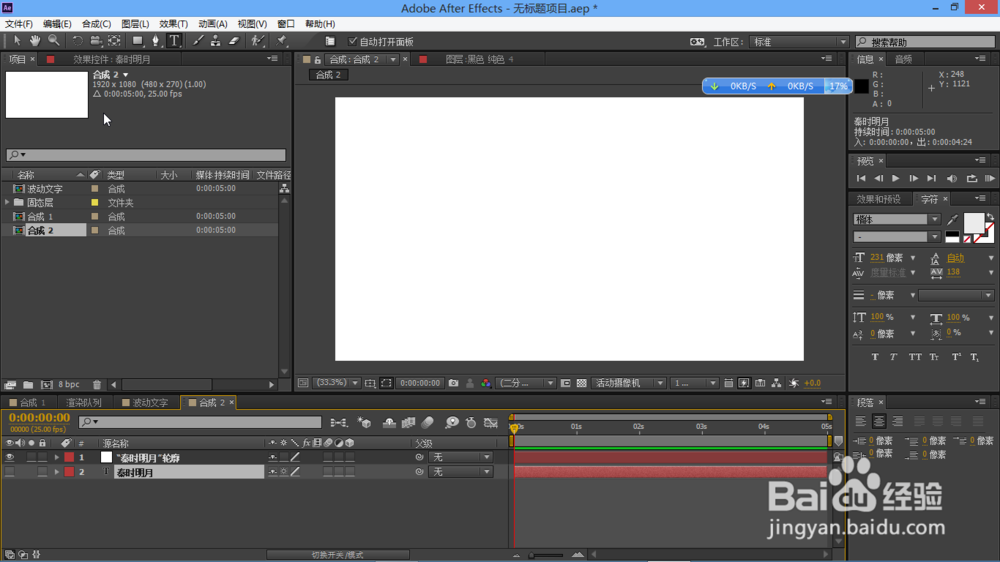Select the Clone Stamp tool
Image resolution: width=1000 pixels, height=562 pixels.
coord(216,41)
